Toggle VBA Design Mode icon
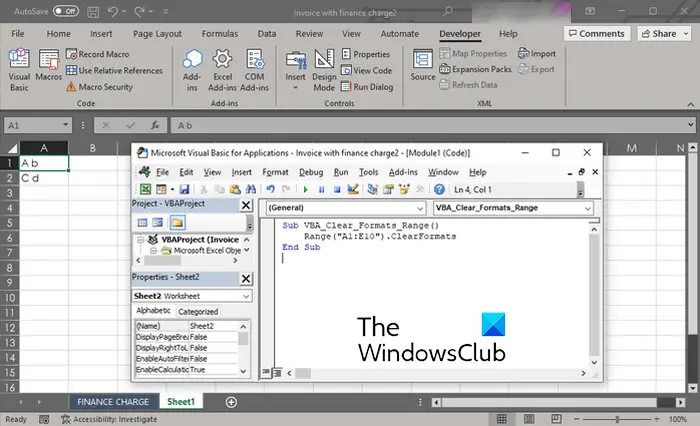This screenshot has height=426, width=700. (x=353, y=189)
